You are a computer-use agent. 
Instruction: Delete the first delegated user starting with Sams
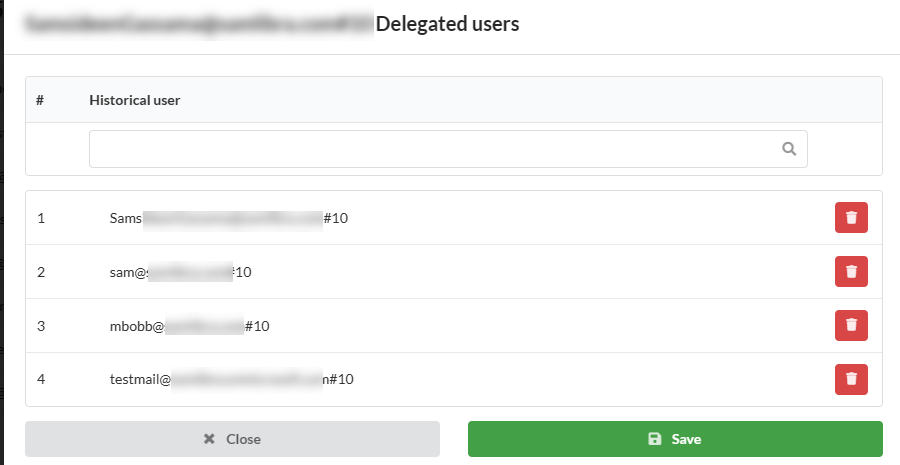(x=851, y=218)
